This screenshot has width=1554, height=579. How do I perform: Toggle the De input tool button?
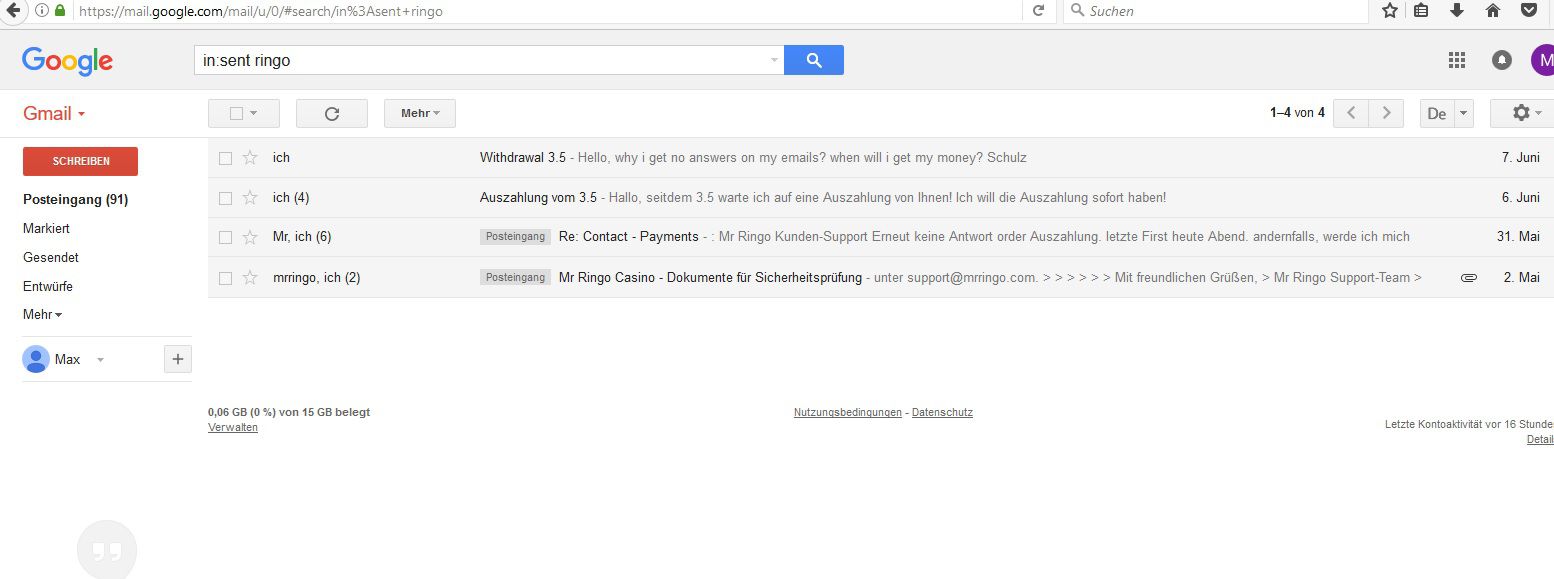(x=1437, y=113)
